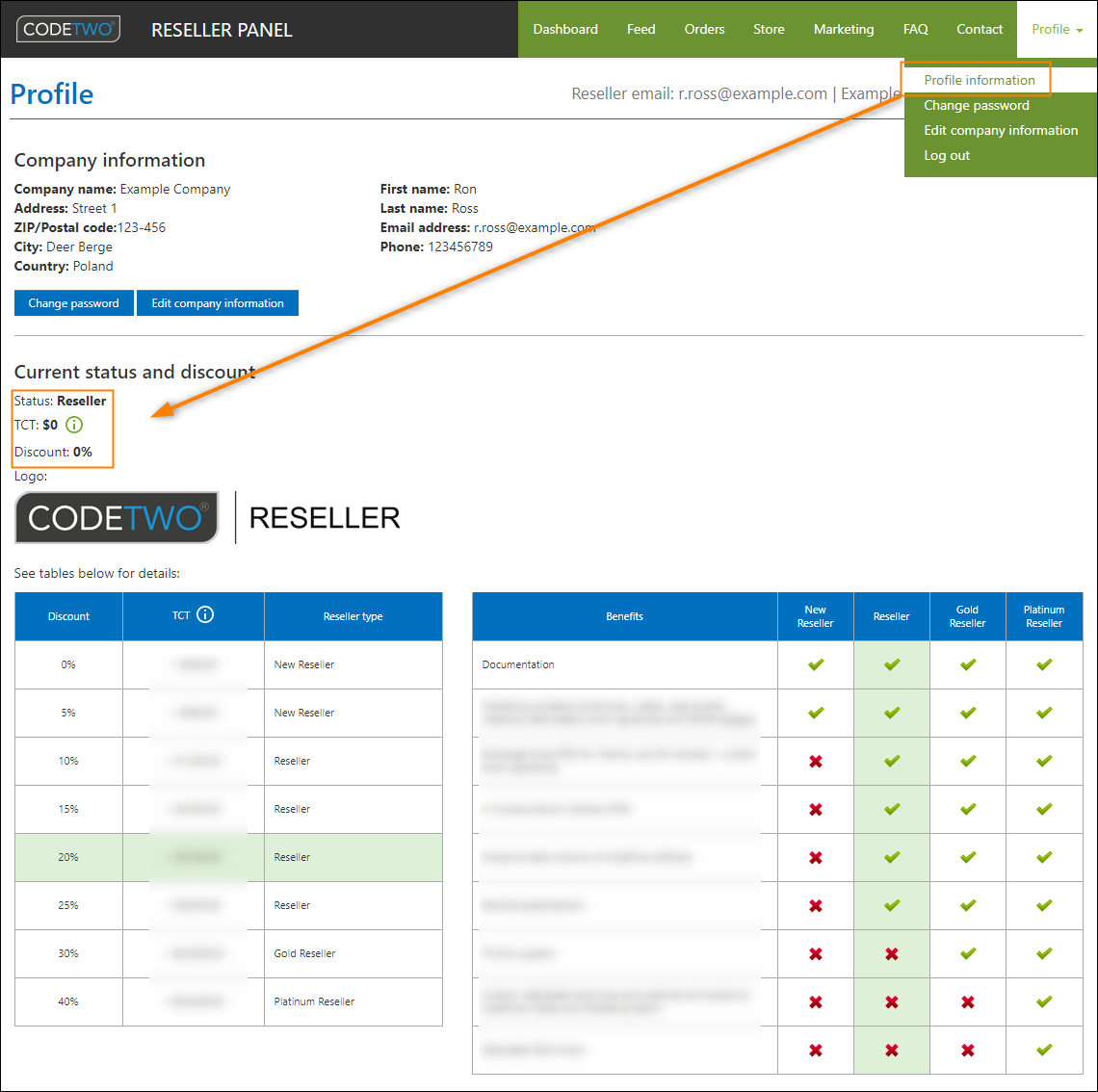Click the 5% discount cell
1098x1092 pixels.
[68, 713]
